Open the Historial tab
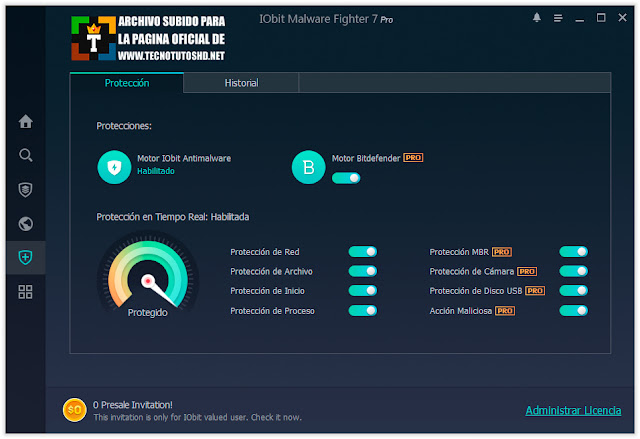Viewport: 640px width, 439px height. tap(241, 83)
